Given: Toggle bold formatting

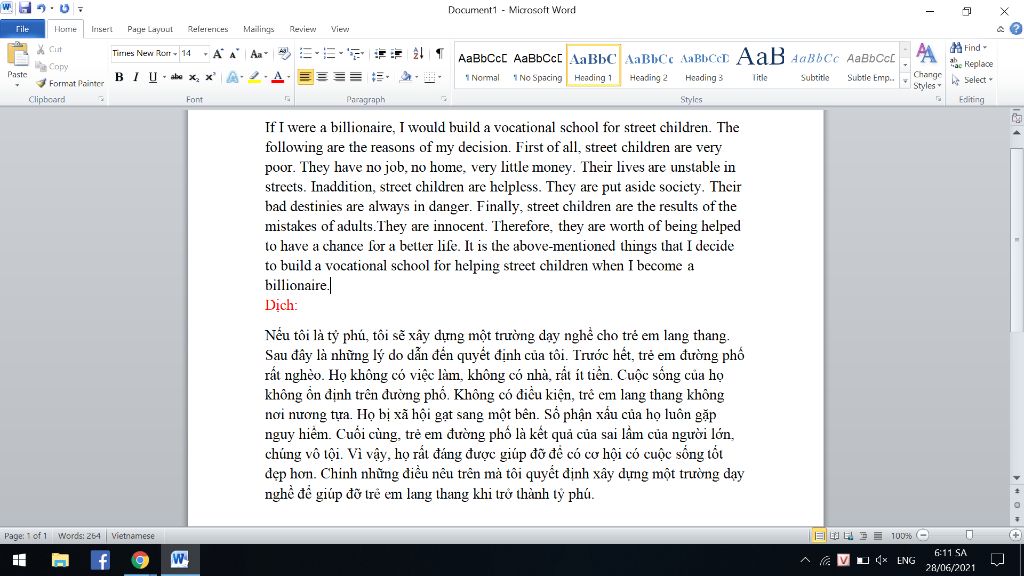Looking at the screenshot, I should [119, 77].
